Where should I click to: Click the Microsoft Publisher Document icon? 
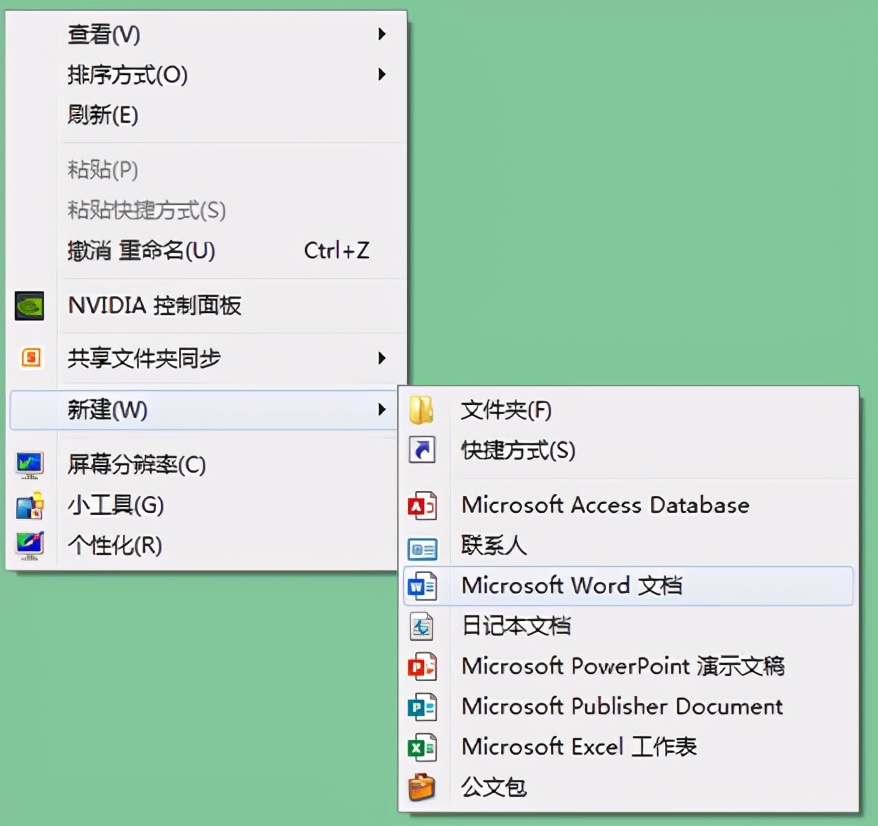coord(422,706)
